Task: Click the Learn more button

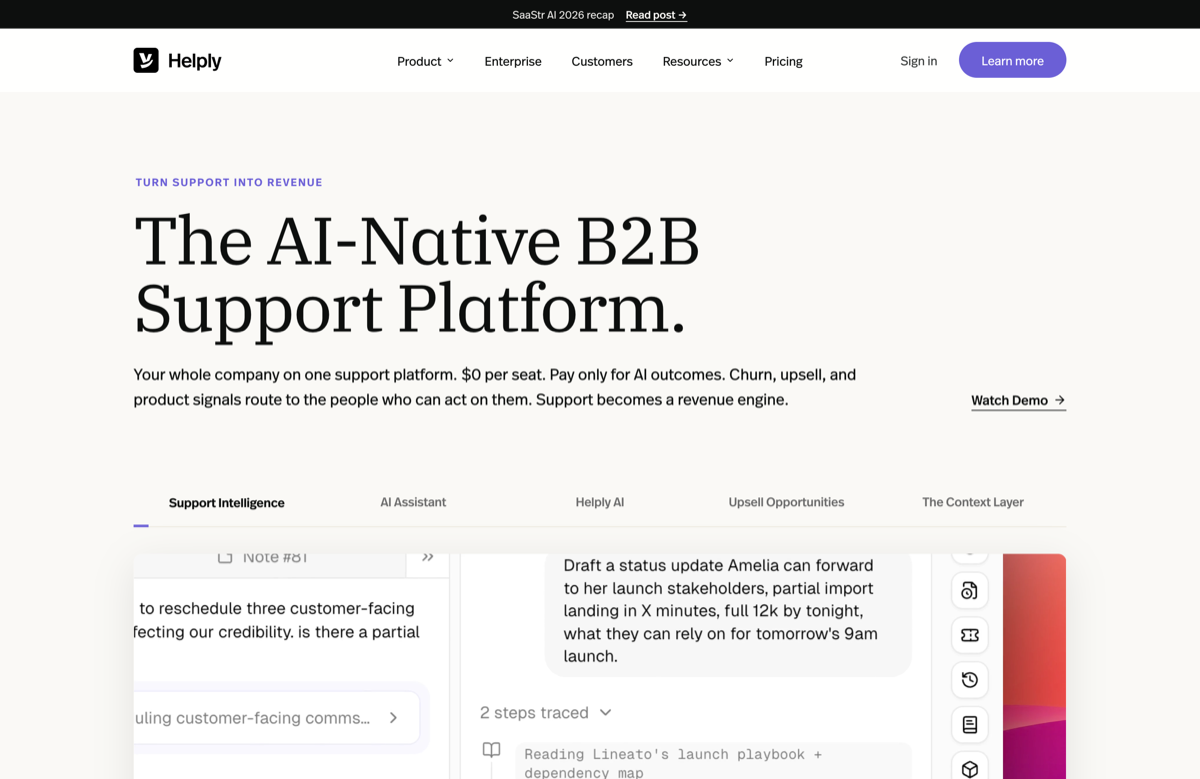Action: click(x=1012, y=60)
